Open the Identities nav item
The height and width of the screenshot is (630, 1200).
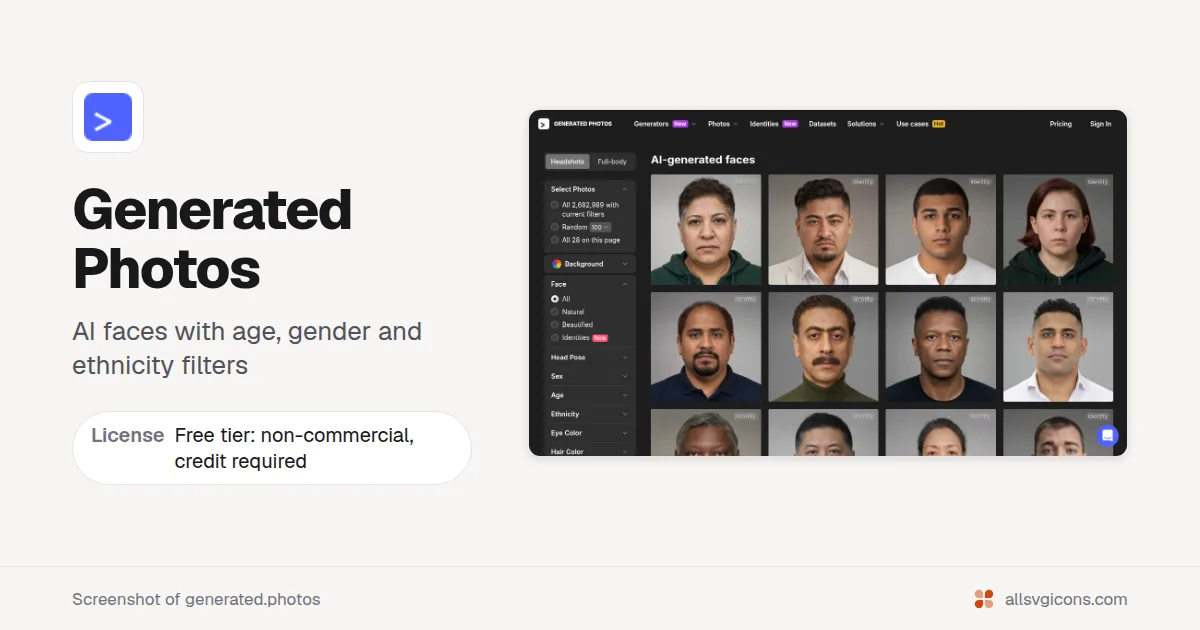tap(773, 124)
